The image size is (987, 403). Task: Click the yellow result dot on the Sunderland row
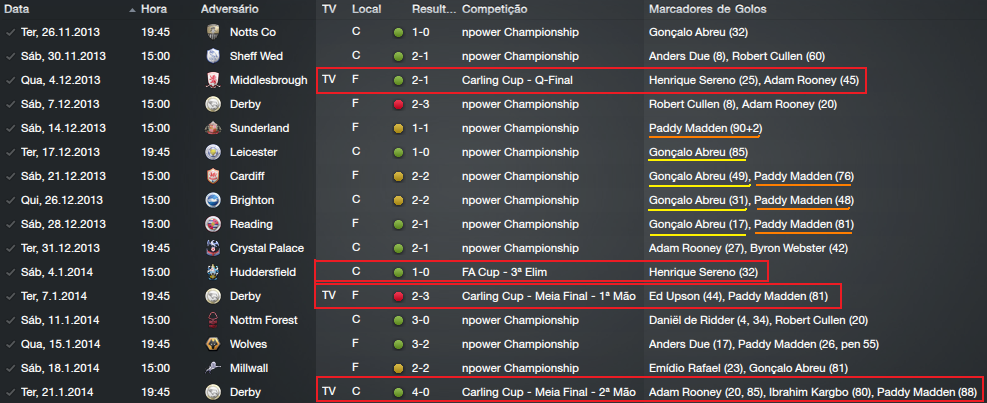pos(399,128)
